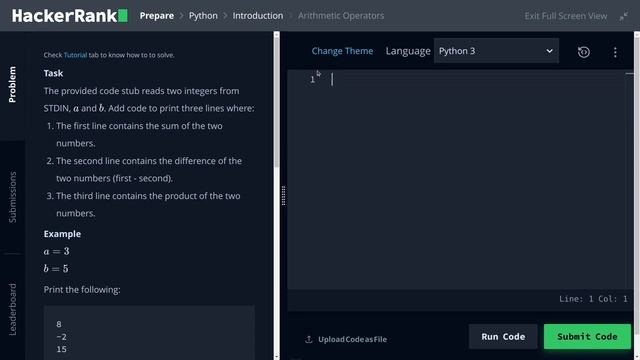Screen dimensions: 640x360
Task: Click the sample output value -2
Action: (x=62, y=337)
